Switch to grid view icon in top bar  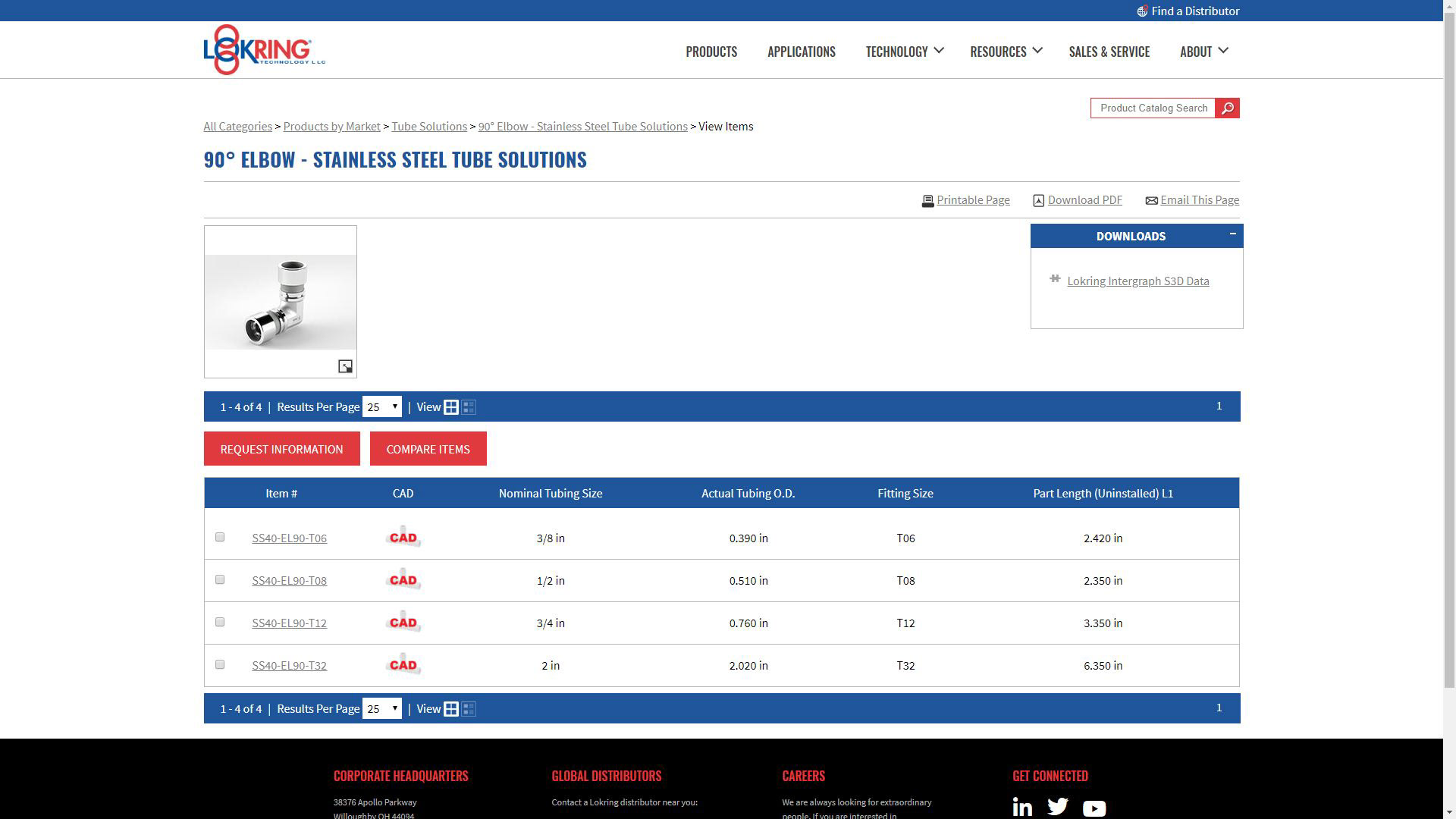tap(451, 407)
